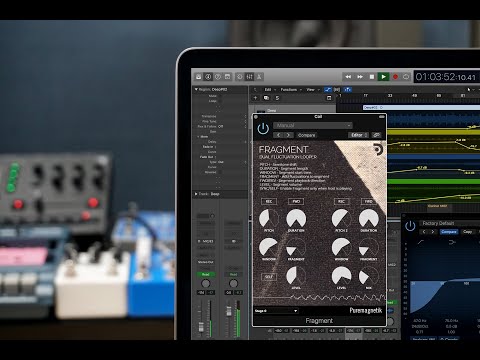Image resolution: width=480 pixels, height=360 pixels.
Task: Toggle the Smart Controls dial icon
Action: pyautogui.click(x=240, y=77)
